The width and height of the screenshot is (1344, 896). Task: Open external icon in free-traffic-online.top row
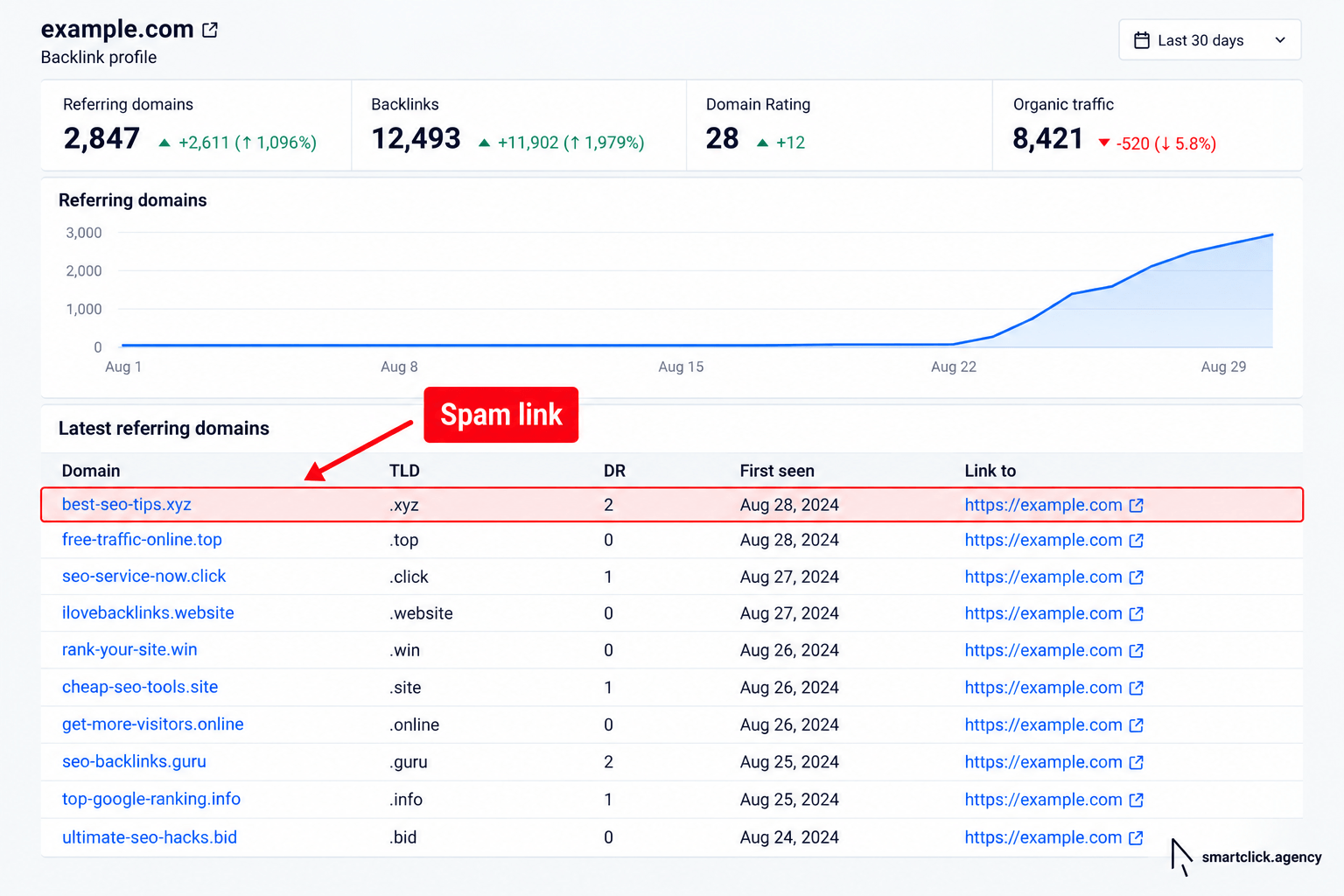click(1137, 540)
